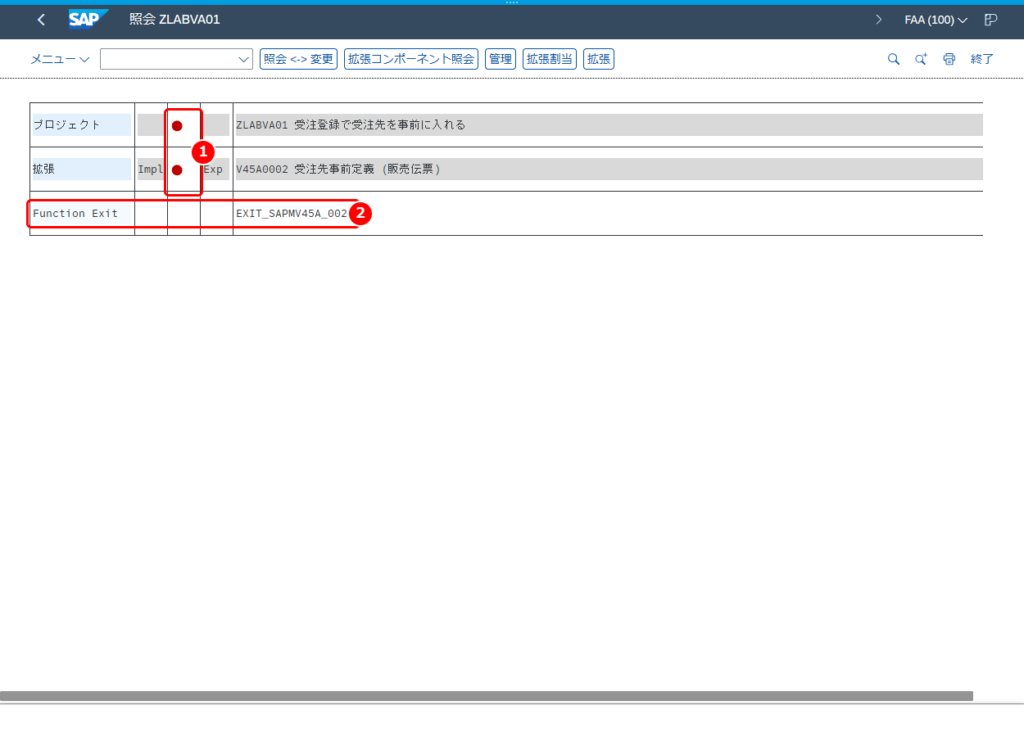Screen dimensions: 1024x737
Task: Click the find next magnifier icon
Action: tap(921, 59)
